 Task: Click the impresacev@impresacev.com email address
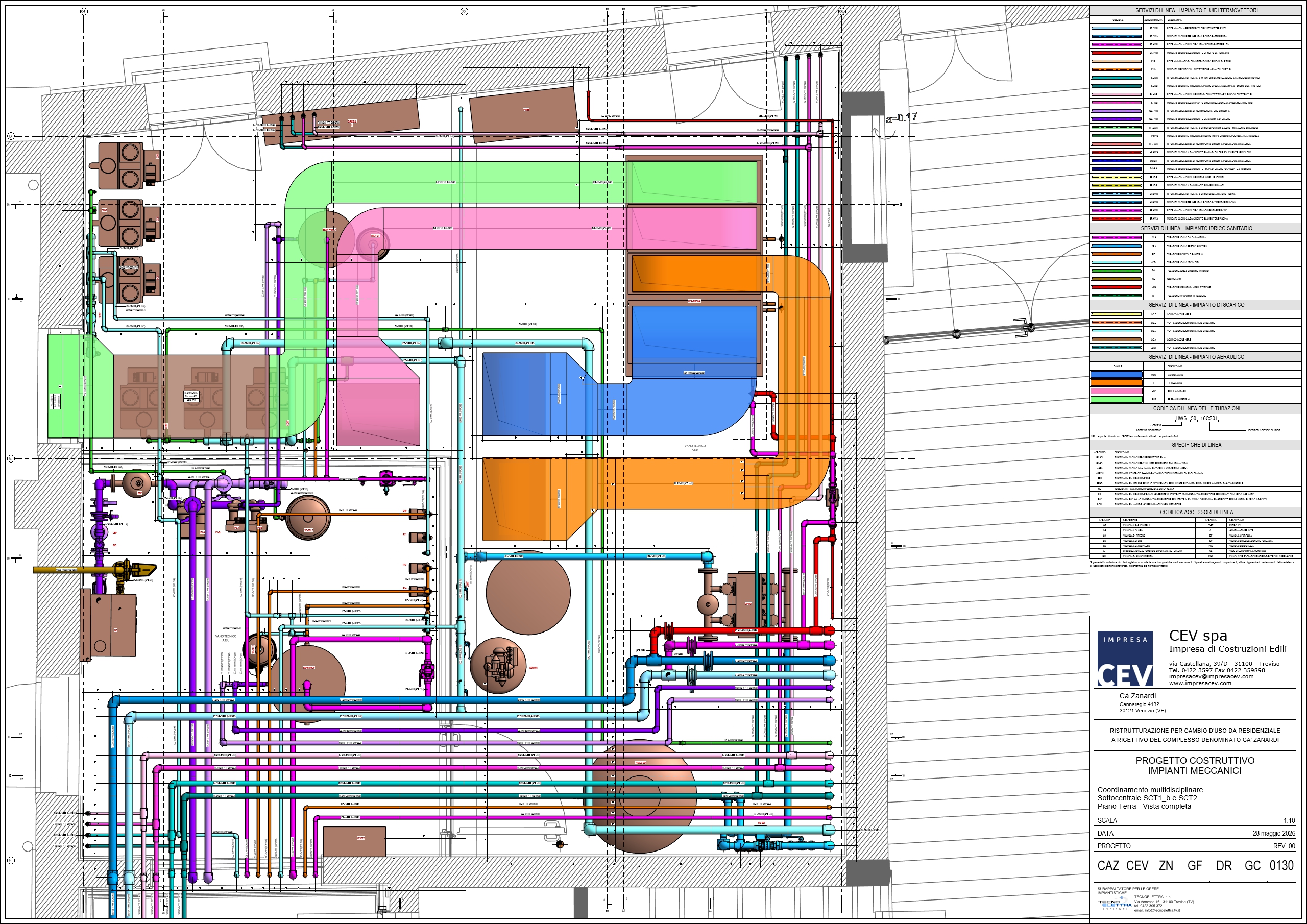[1212, 676]
